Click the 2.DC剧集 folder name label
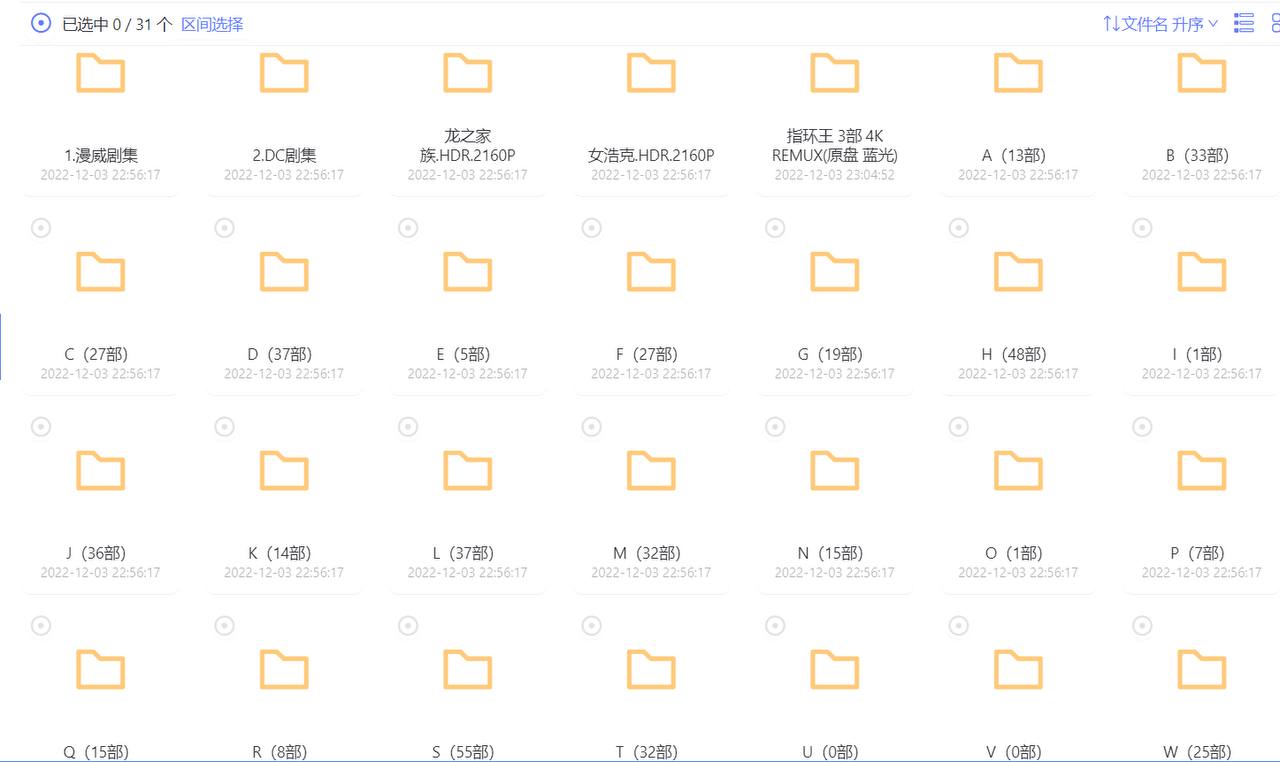 [x=284, y=155]
